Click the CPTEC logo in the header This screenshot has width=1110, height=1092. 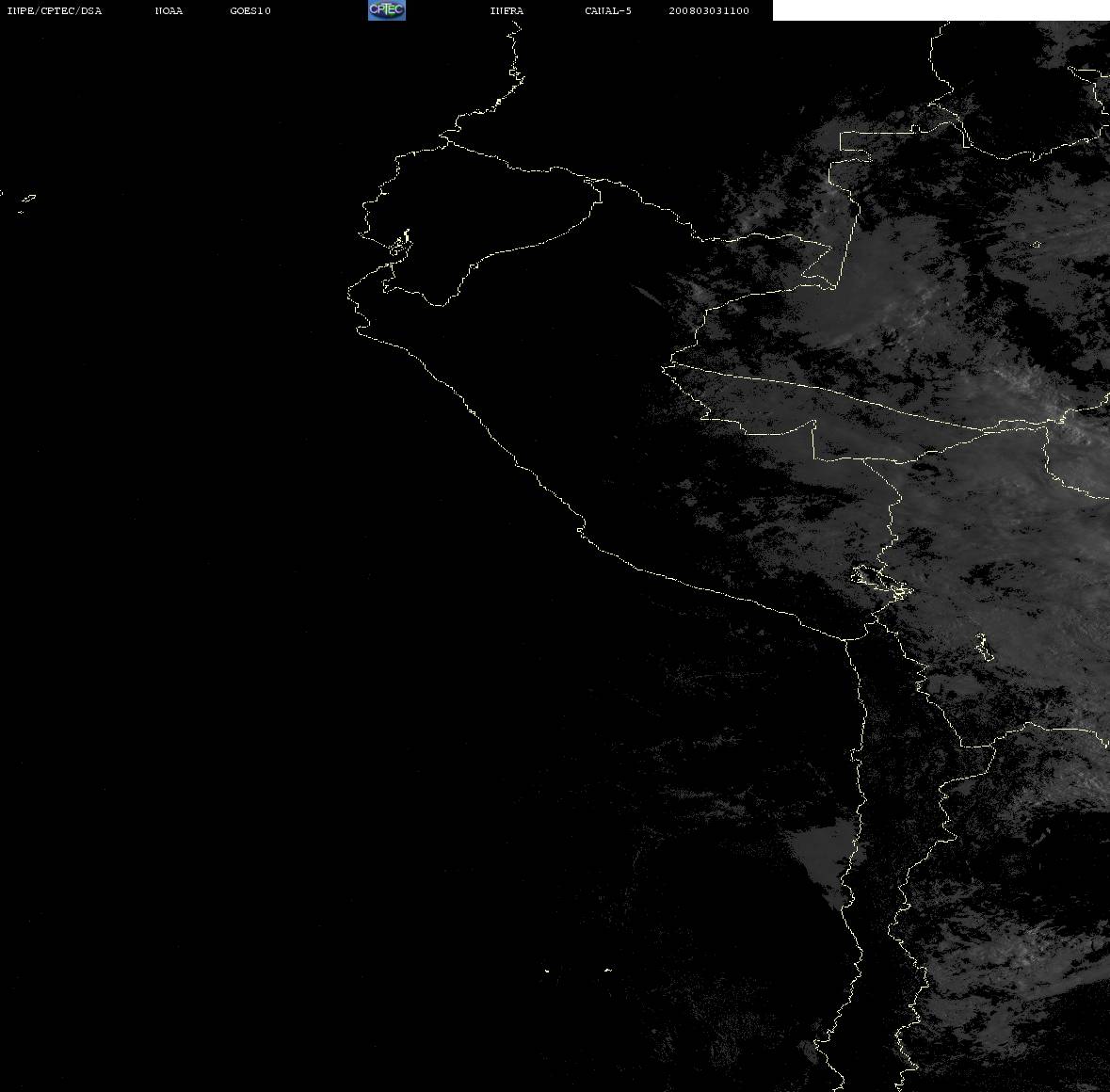point(387,10)
